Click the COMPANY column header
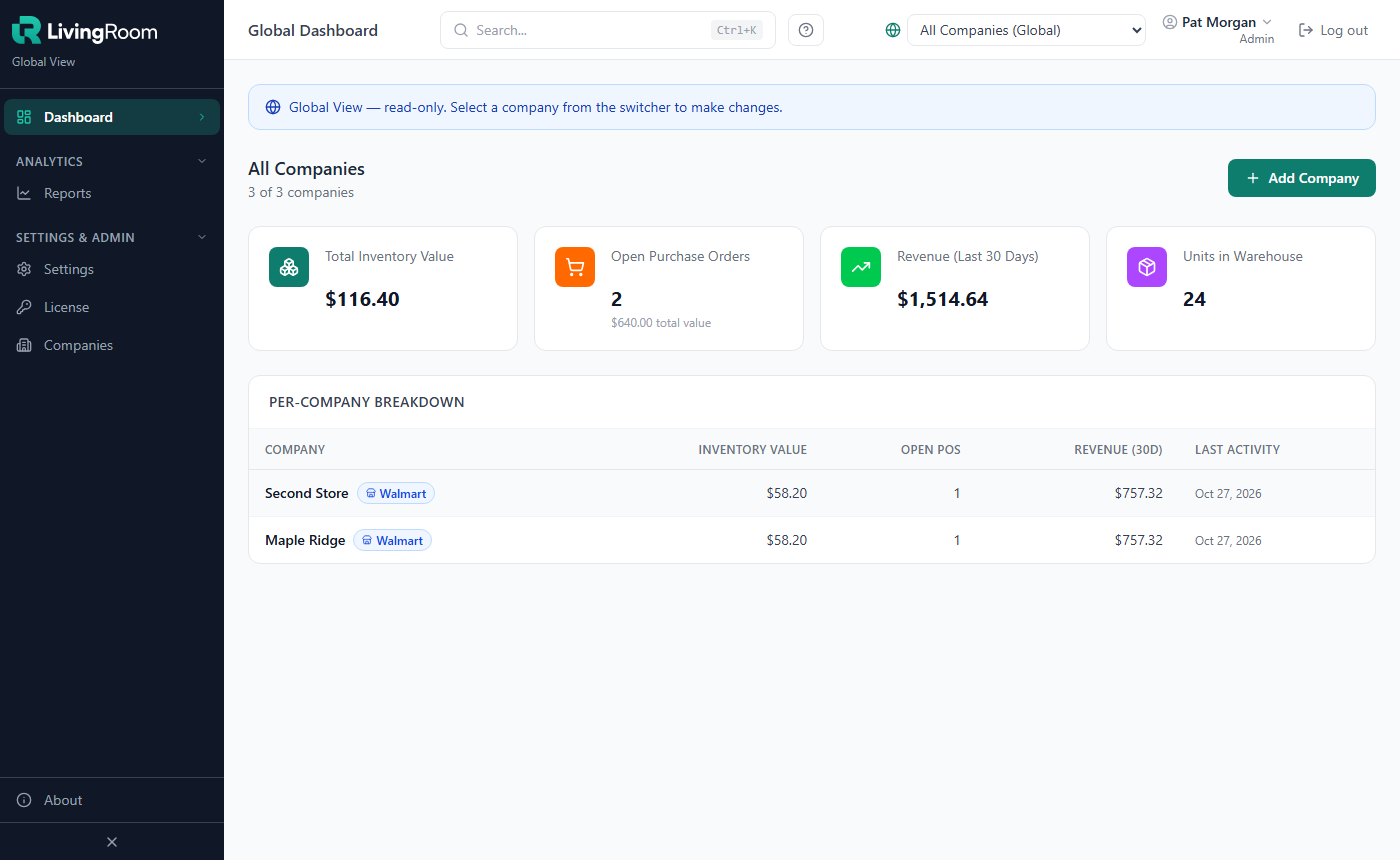 coord(295,450)
